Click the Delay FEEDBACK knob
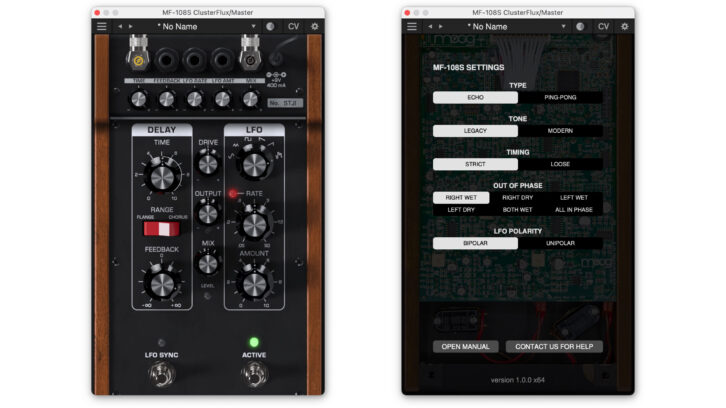The width and height of the screenshot is (726, 408). click(162, 283)
